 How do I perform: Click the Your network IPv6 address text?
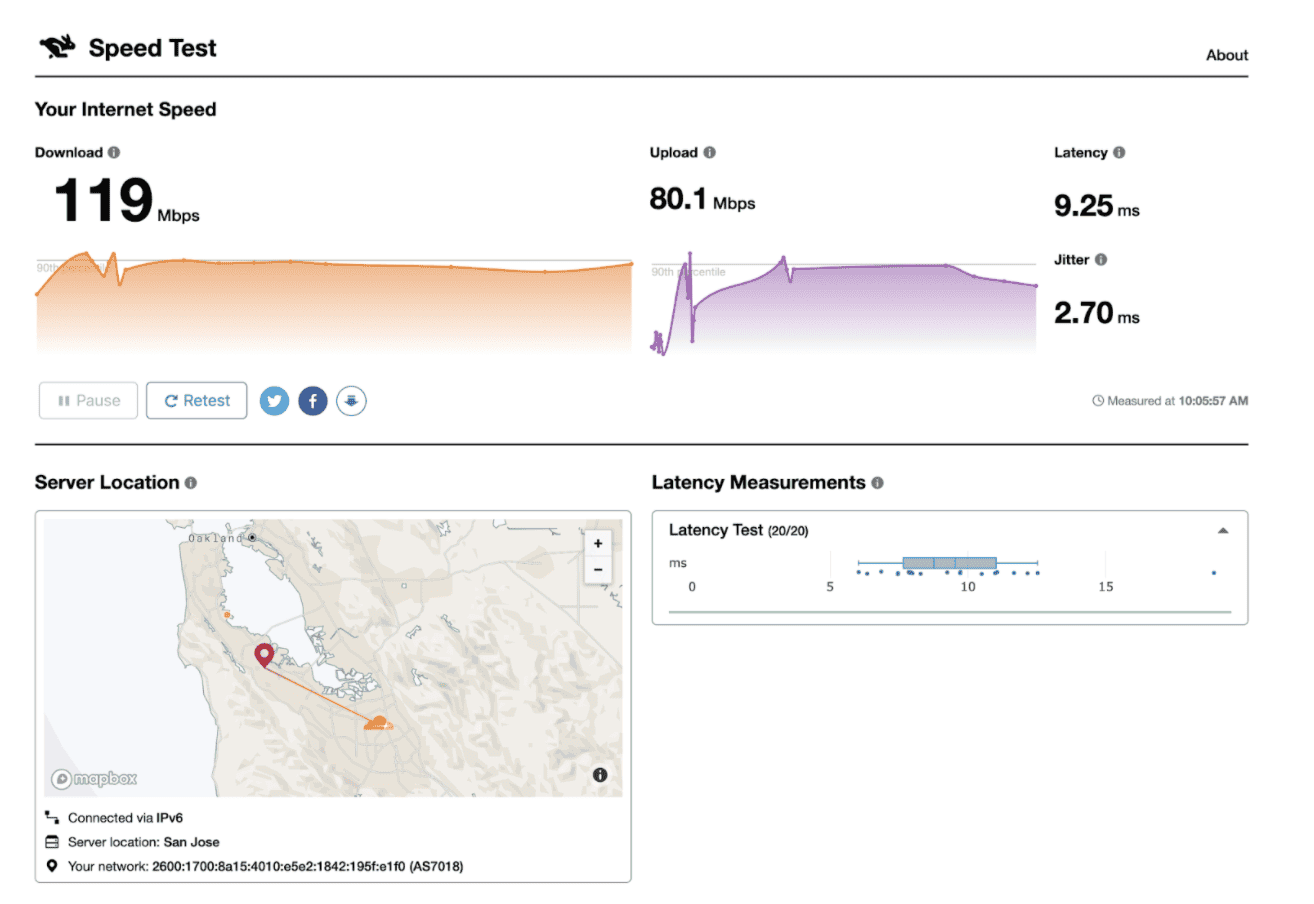[266, 866]
